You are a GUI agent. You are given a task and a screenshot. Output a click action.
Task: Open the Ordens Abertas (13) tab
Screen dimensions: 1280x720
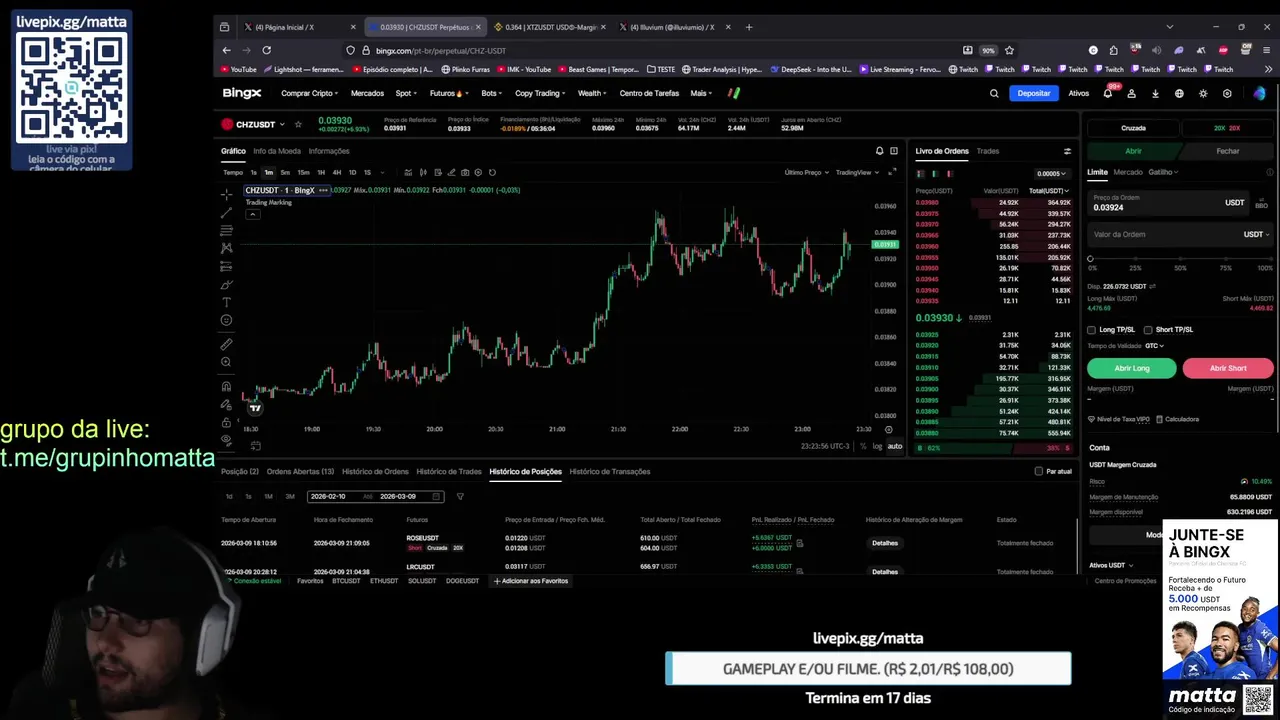300,471
